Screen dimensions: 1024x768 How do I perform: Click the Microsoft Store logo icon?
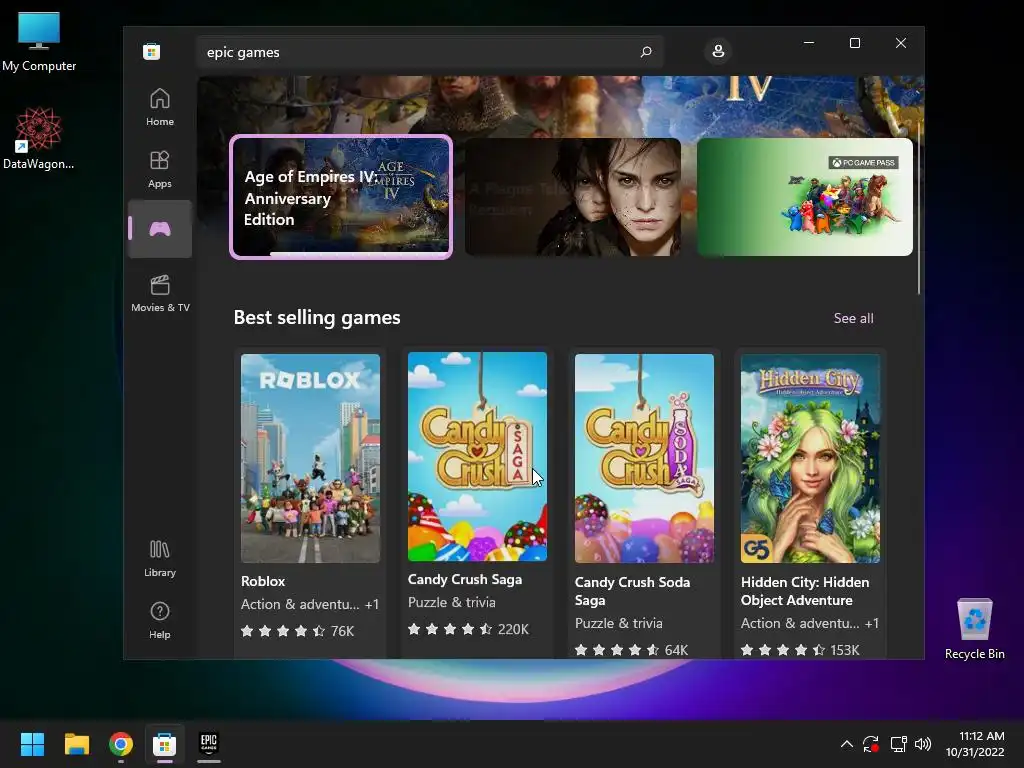tap(152, 52)
